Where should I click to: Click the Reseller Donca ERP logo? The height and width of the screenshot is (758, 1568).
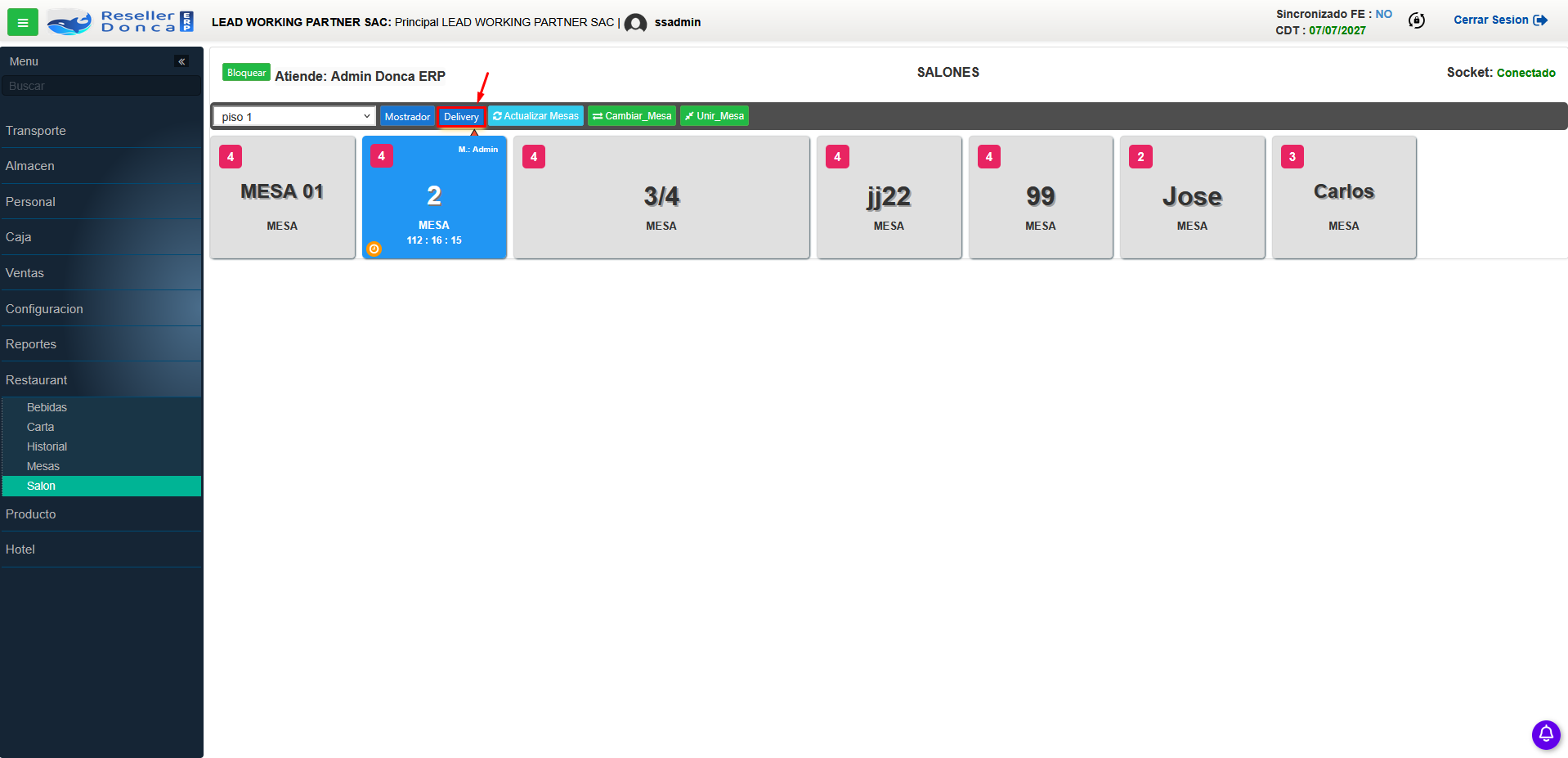pyautogui.click(x=120, y=22)
